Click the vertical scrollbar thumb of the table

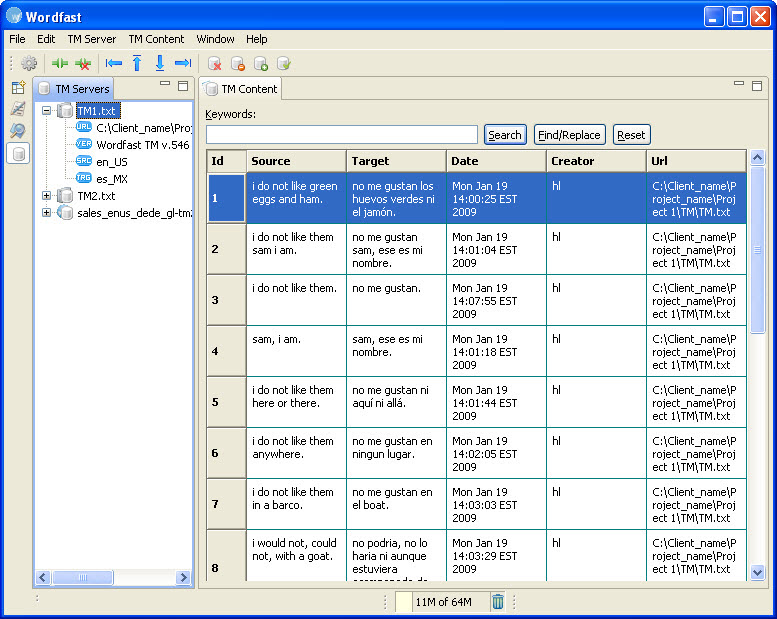(757, 250)
